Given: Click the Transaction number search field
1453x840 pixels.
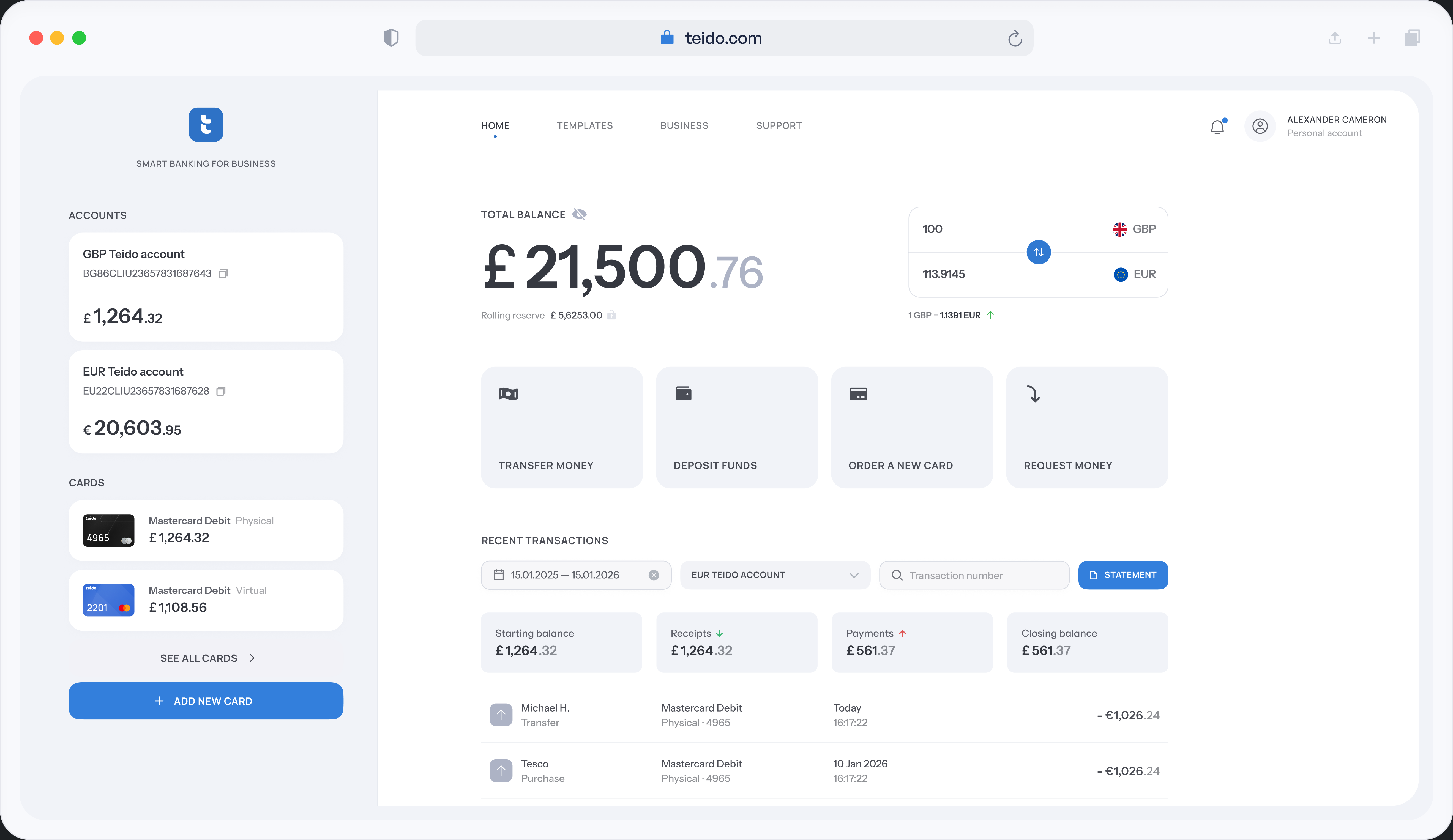Looking at the screenshot, I should point(974,575).
